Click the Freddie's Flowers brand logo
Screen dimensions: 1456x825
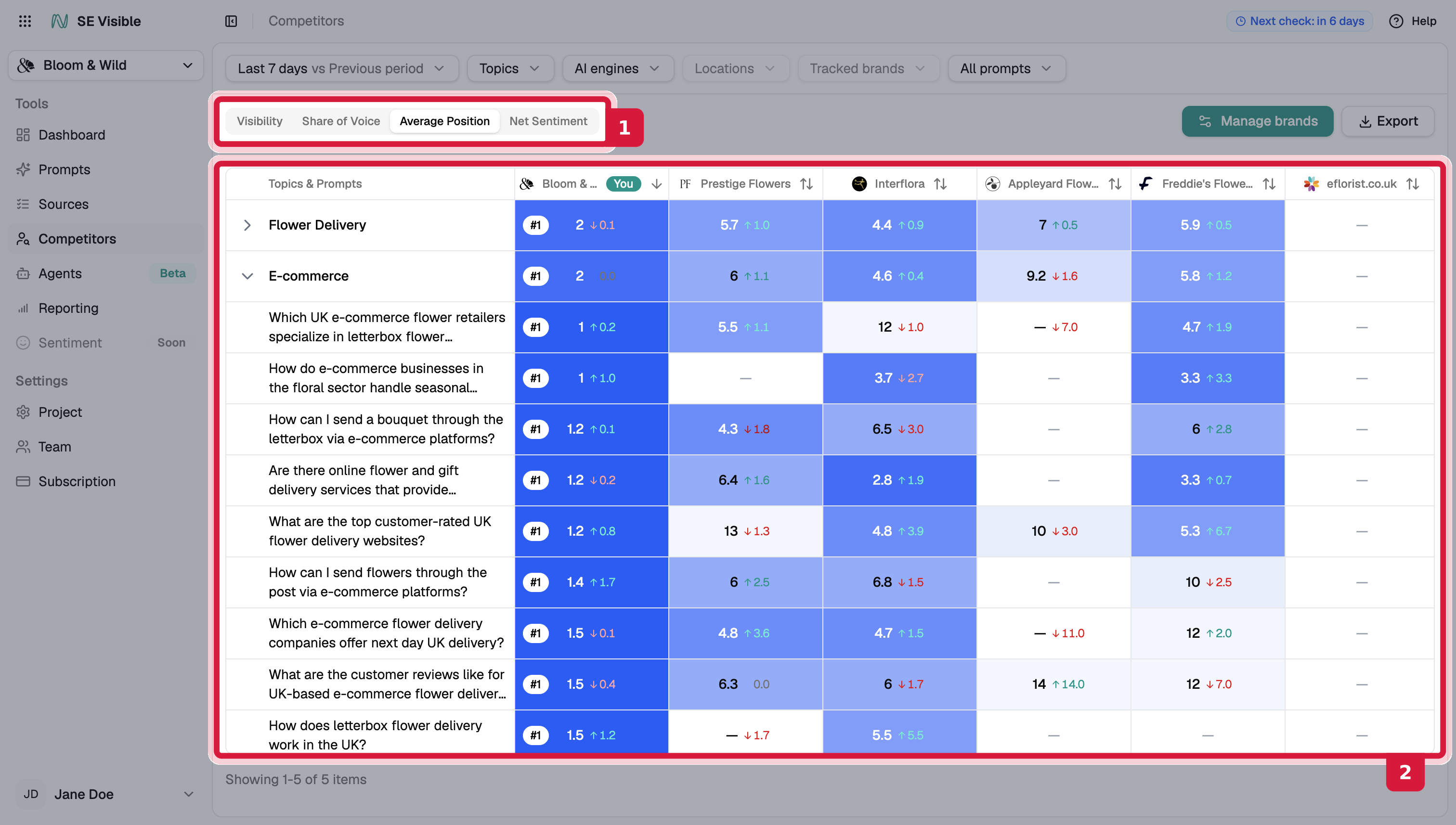pos(1146,183)
